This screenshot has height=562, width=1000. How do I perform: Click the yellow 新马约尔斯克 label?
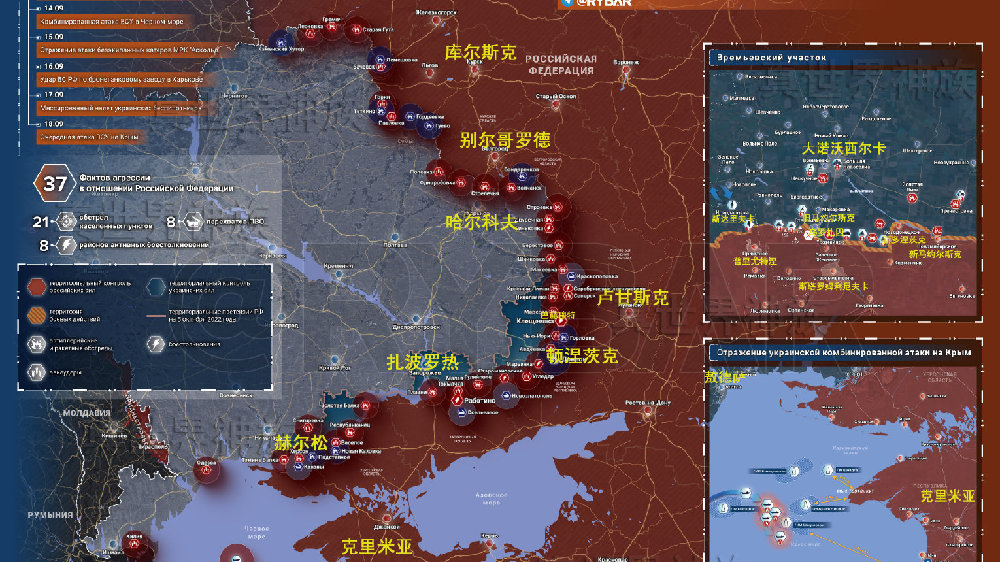pyautogui.click(x=934, y=254)
